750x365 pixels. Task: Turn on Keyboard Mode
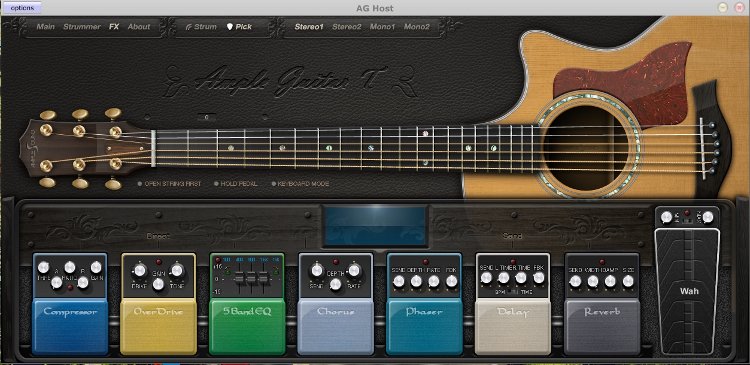coord(300,184)
